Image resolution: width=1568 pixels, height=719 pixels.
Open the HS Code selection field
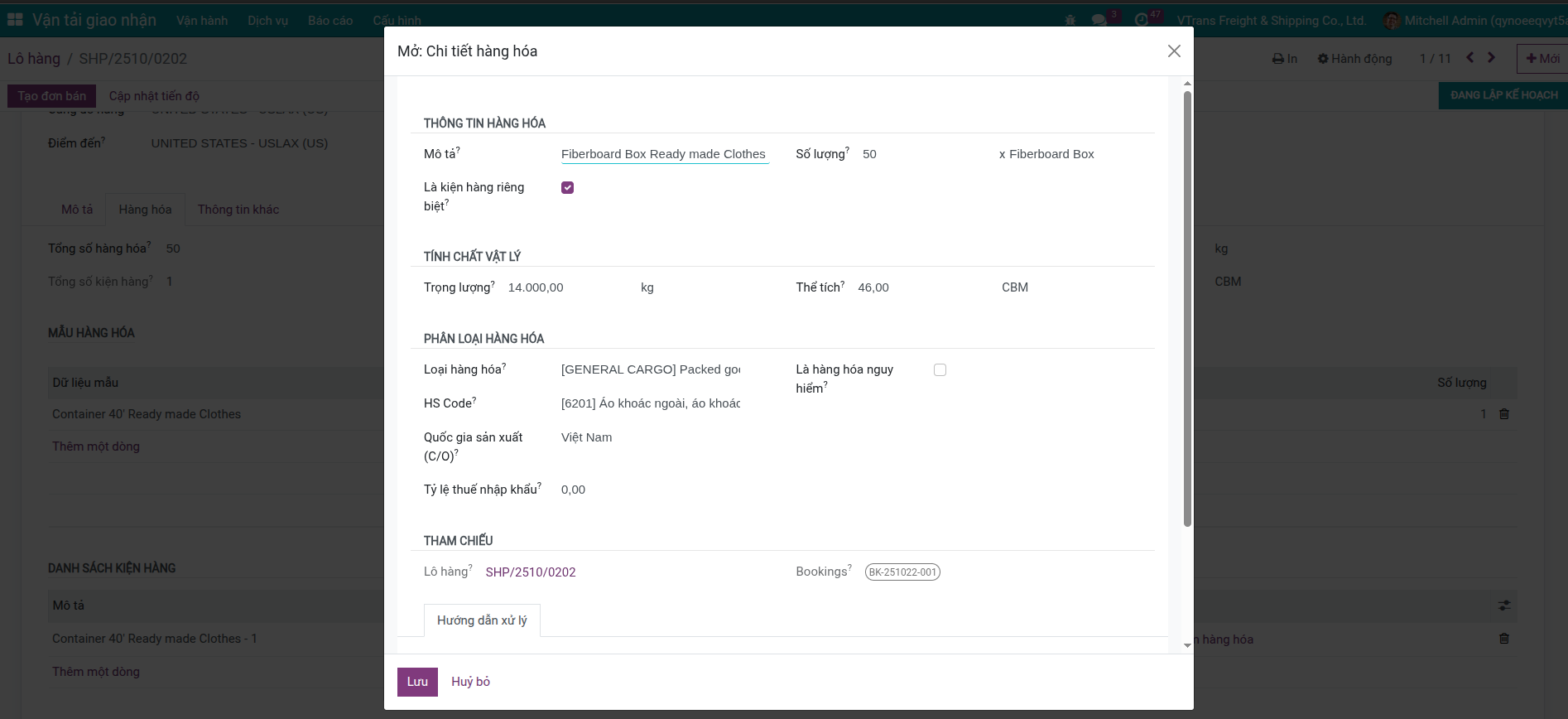pos(651,403)
